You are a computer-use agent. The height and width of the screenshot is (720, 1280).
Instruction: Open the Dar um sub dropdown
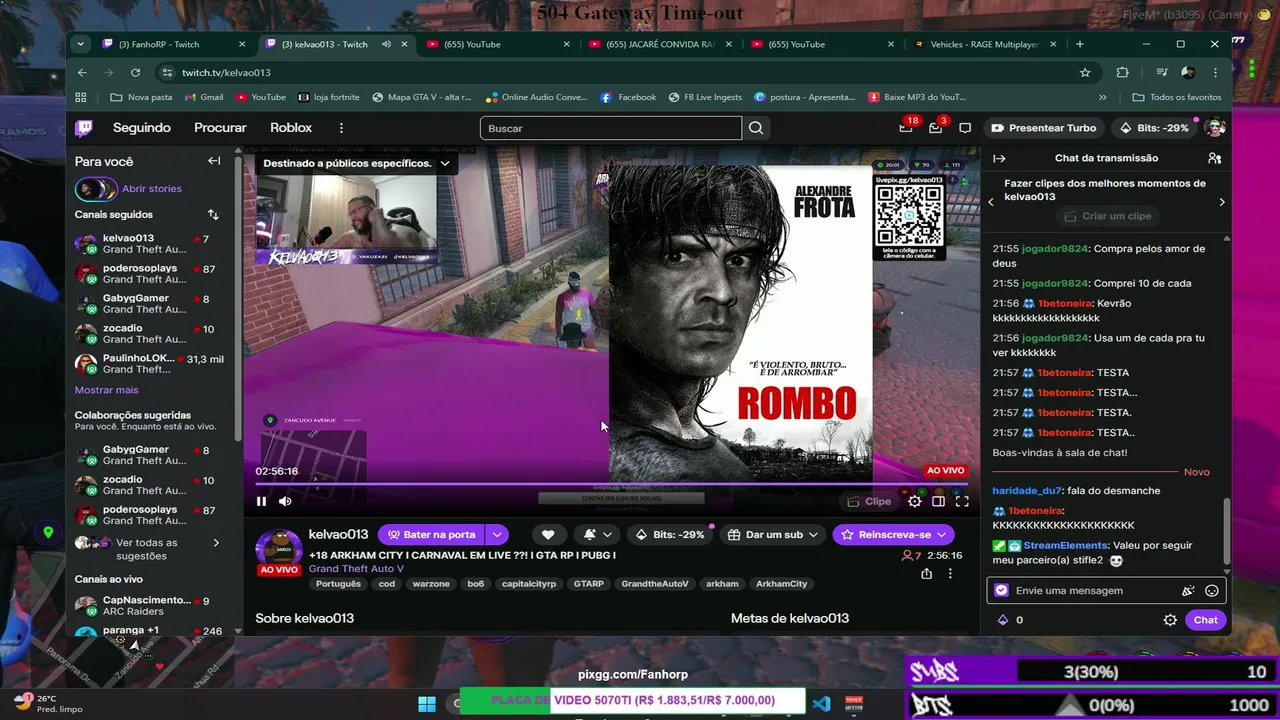point(773,535)
